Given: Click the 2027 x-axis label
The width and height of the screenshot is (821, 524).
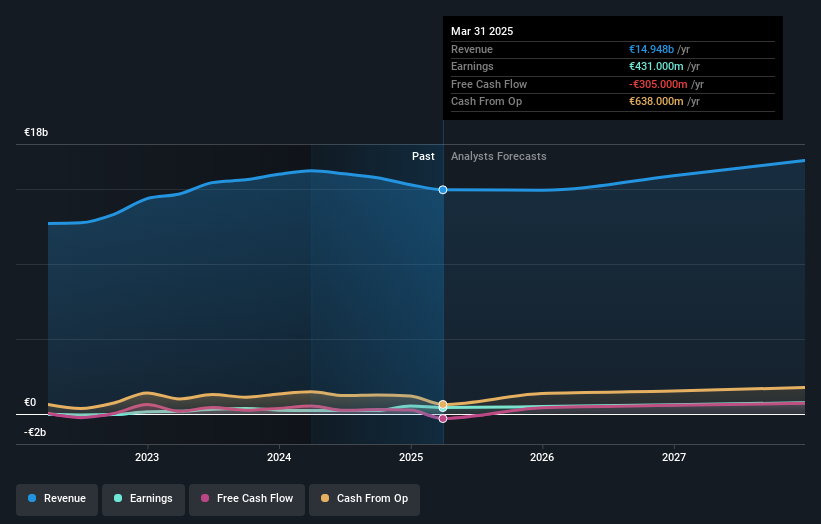Looking at the screenshot, I should pos(674,457).
